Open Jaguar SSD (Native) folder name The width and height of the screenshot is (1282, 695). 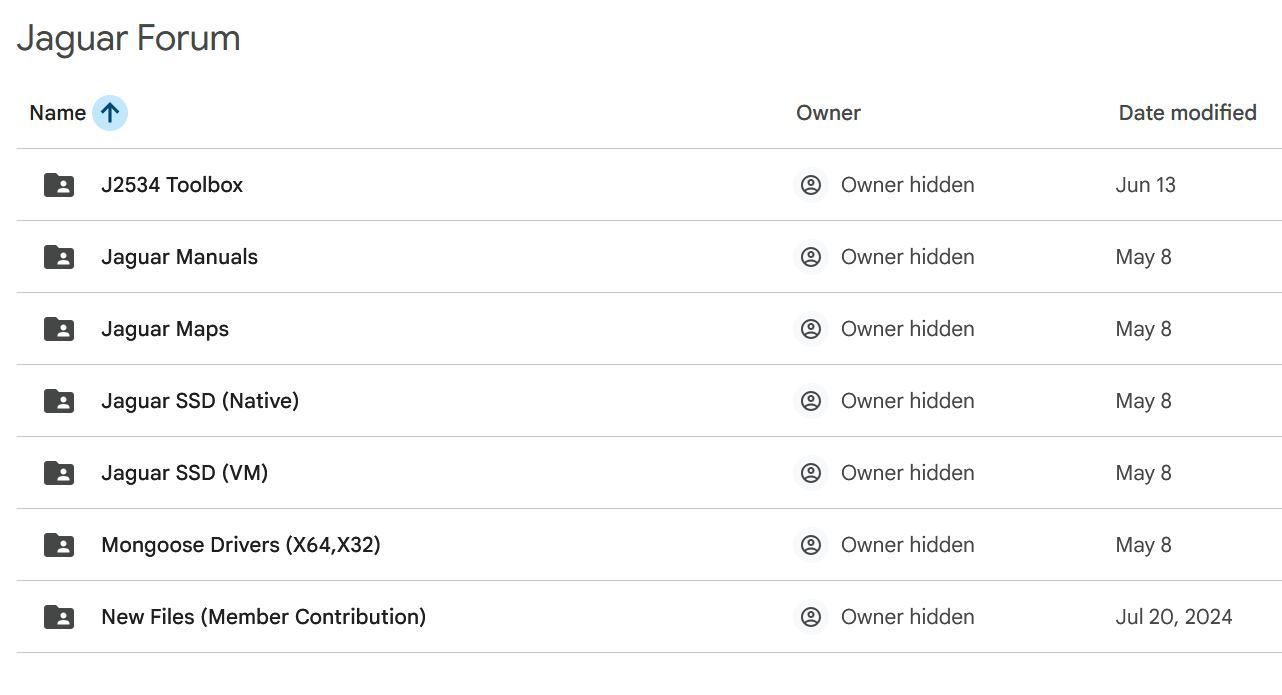(x=200, y=401)
